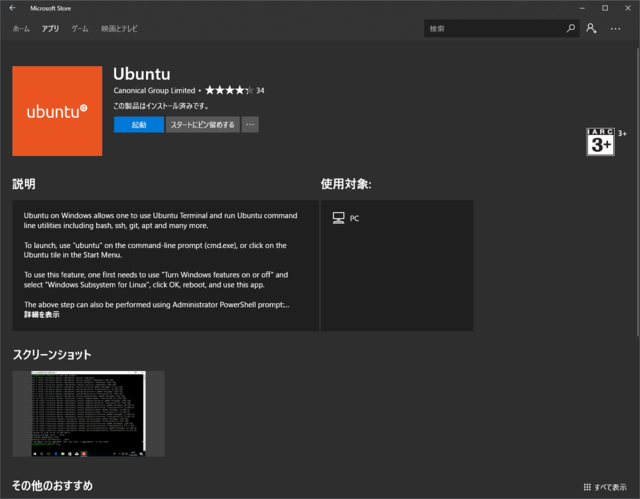Click the Ubuntu app title
This screenshot has width=640, height=499.
coord(142,74)
